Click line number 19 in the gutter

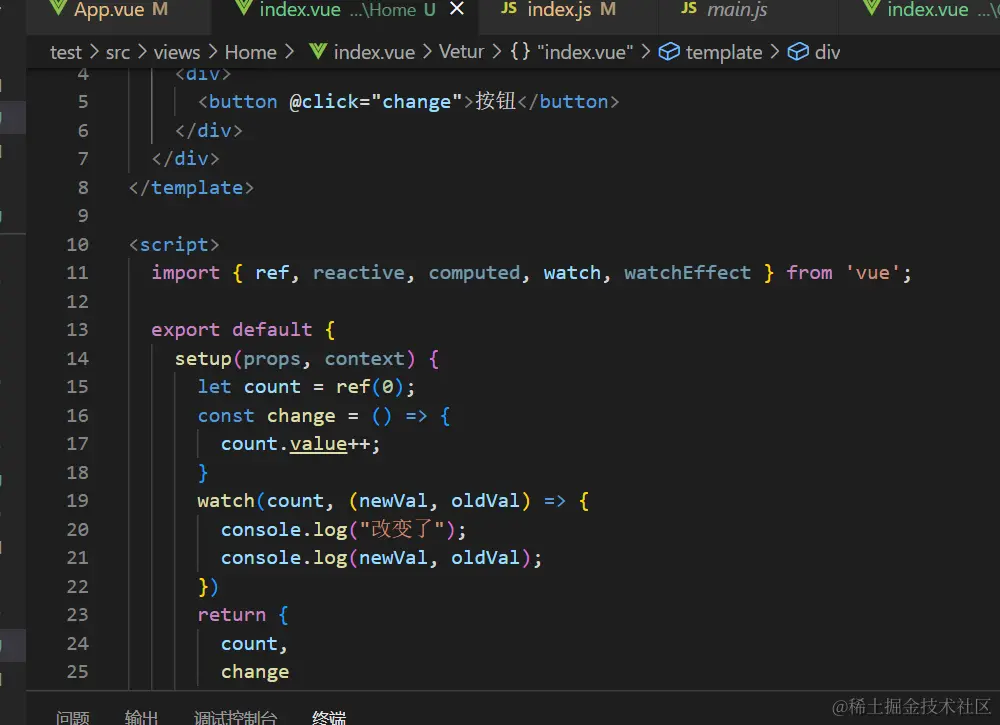point(77,501)
